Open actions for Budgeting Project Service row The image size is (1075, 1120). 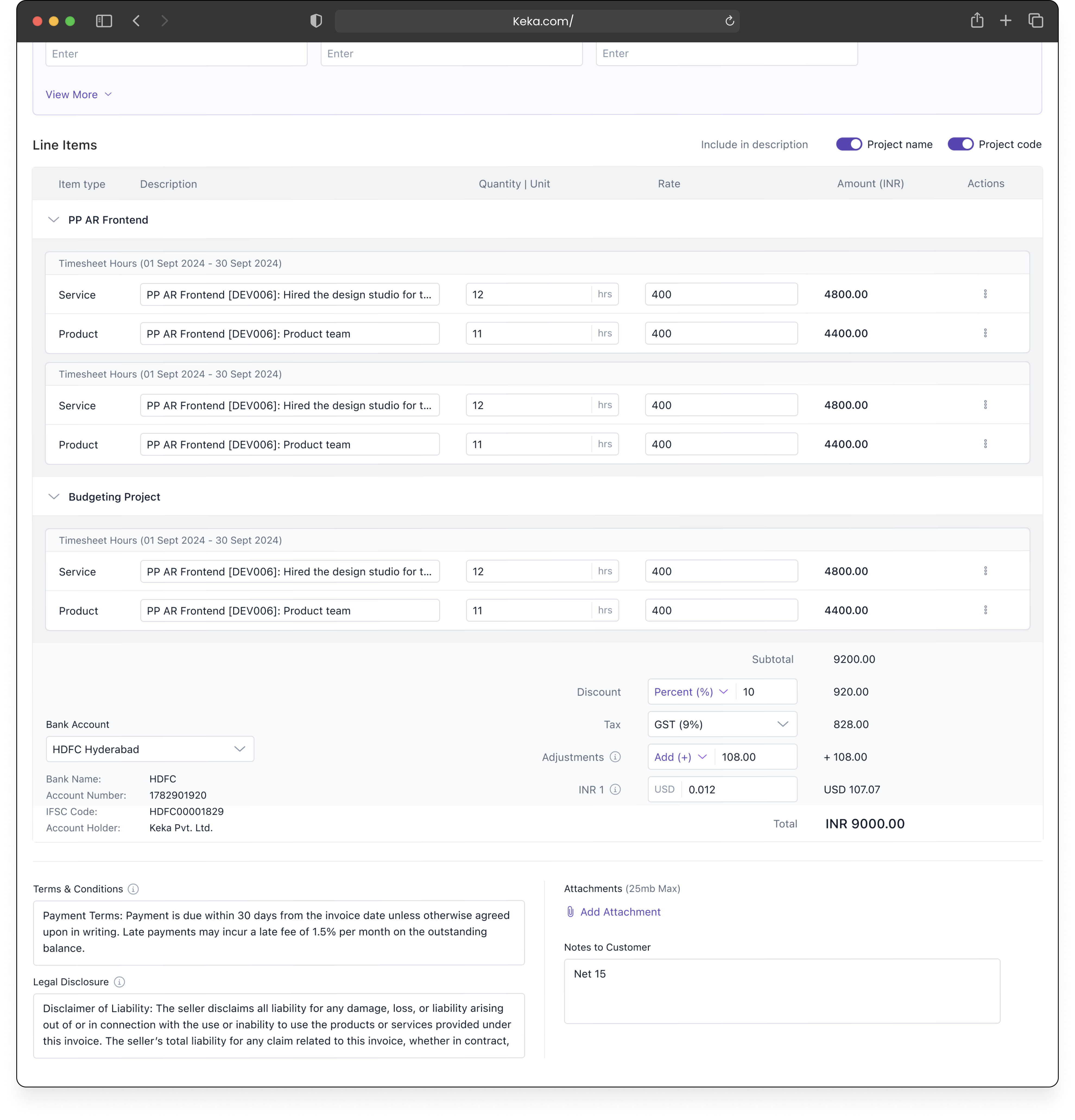pyautogui.click(x=985, y=571)
